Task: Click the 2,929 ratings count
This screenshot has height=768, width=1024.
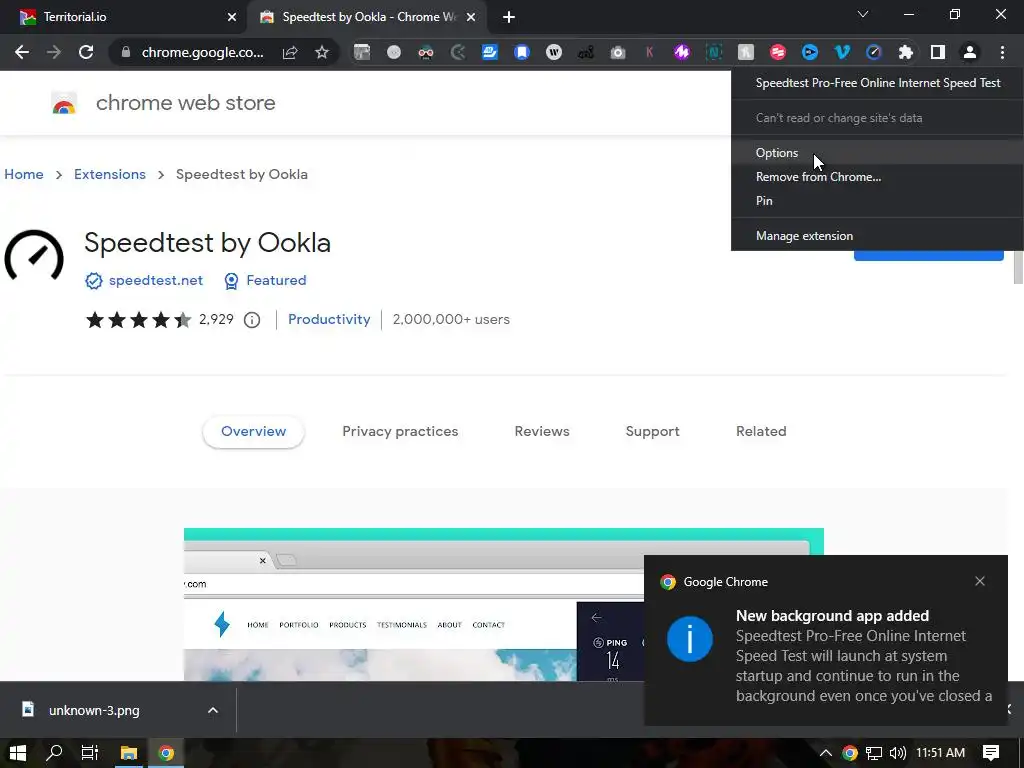Action: pyautogui.click(x=216, y=319)
